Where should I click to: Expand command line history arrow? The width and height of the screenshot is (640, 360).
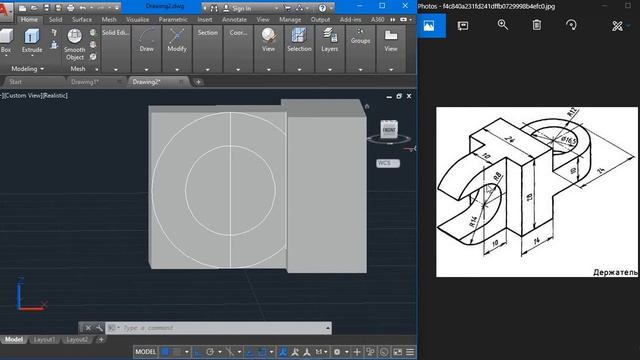(327, 328)
